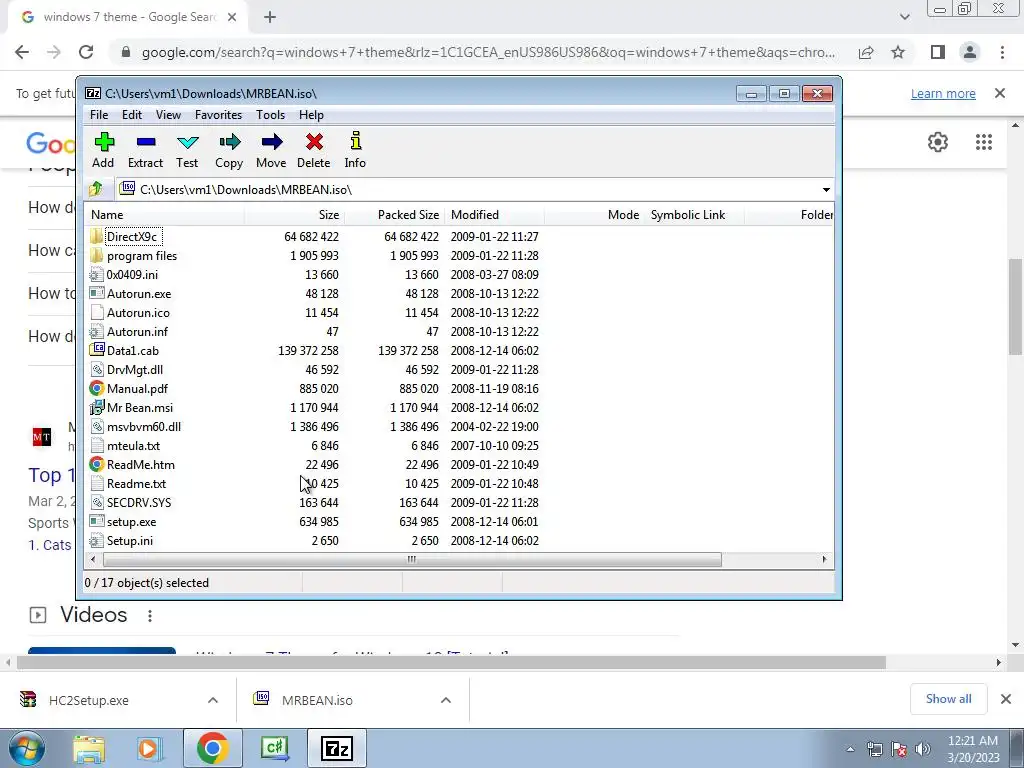The image size is (1024, 768).
Task: Expand options for HC2Setup.exe download
Action: click(213, 700)
